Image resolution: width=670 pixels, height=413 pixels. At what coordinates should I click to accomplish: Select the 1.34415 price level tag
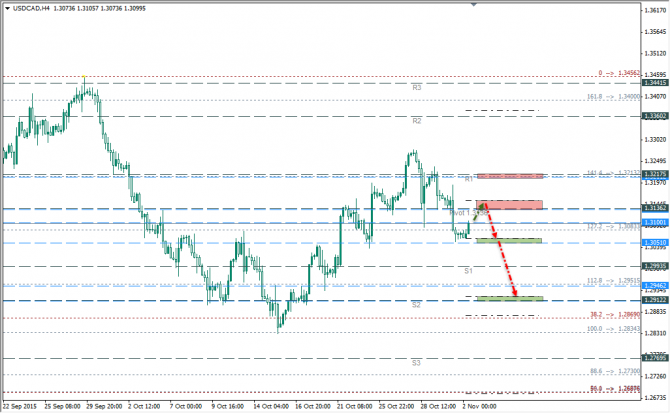pyautogui.click(x=655, y=82)
